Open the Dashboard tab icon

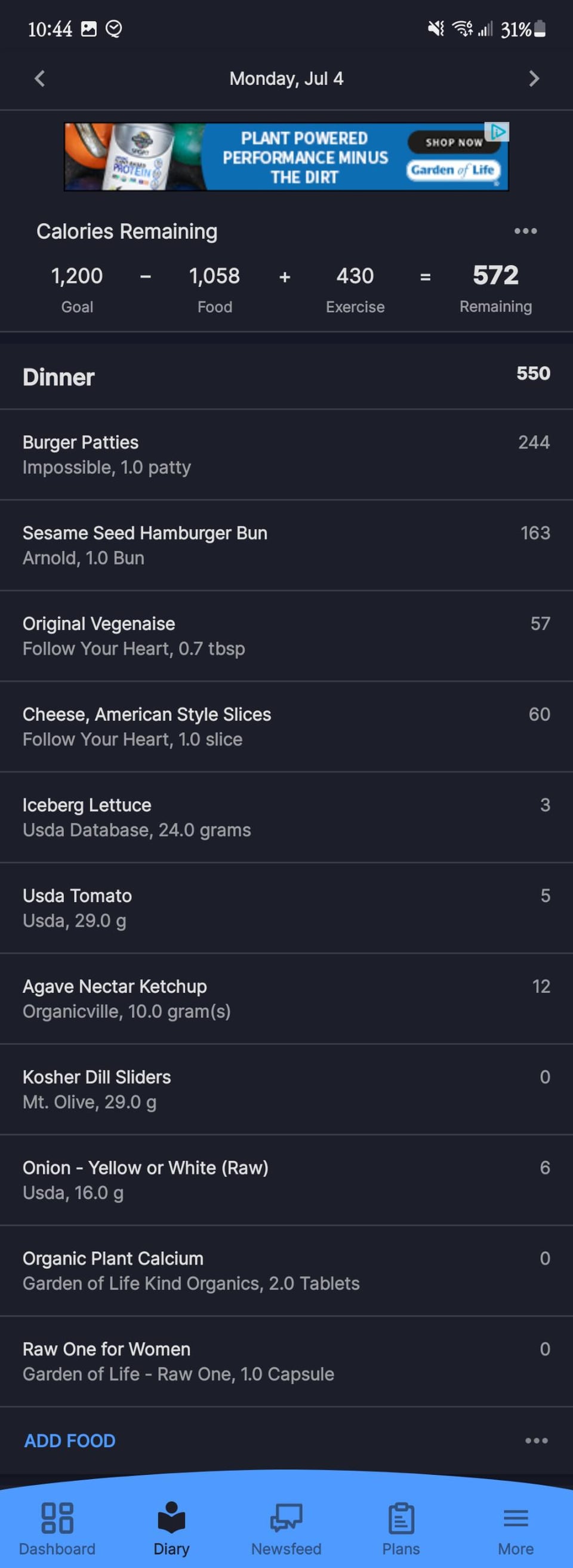coord(57,1517)
